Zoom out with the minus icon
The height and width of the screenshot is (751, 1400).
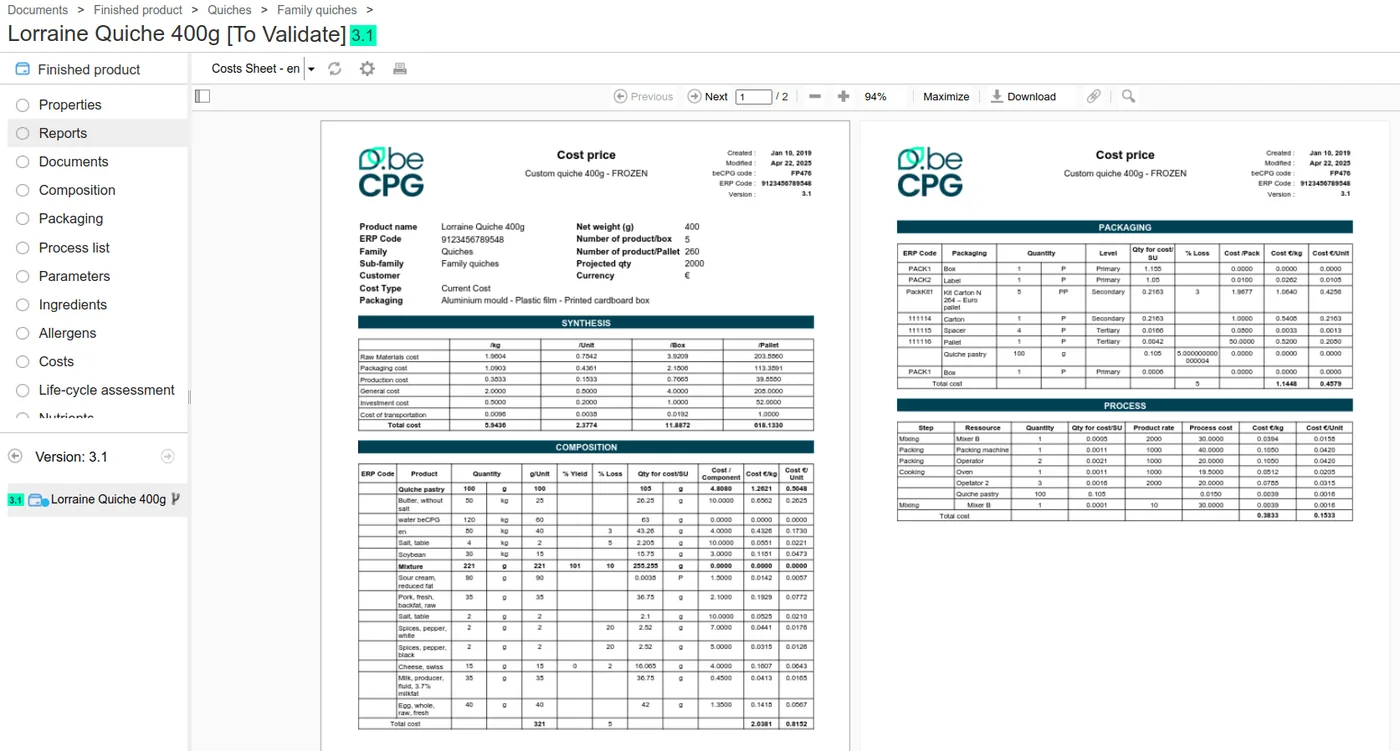(815, 96)
